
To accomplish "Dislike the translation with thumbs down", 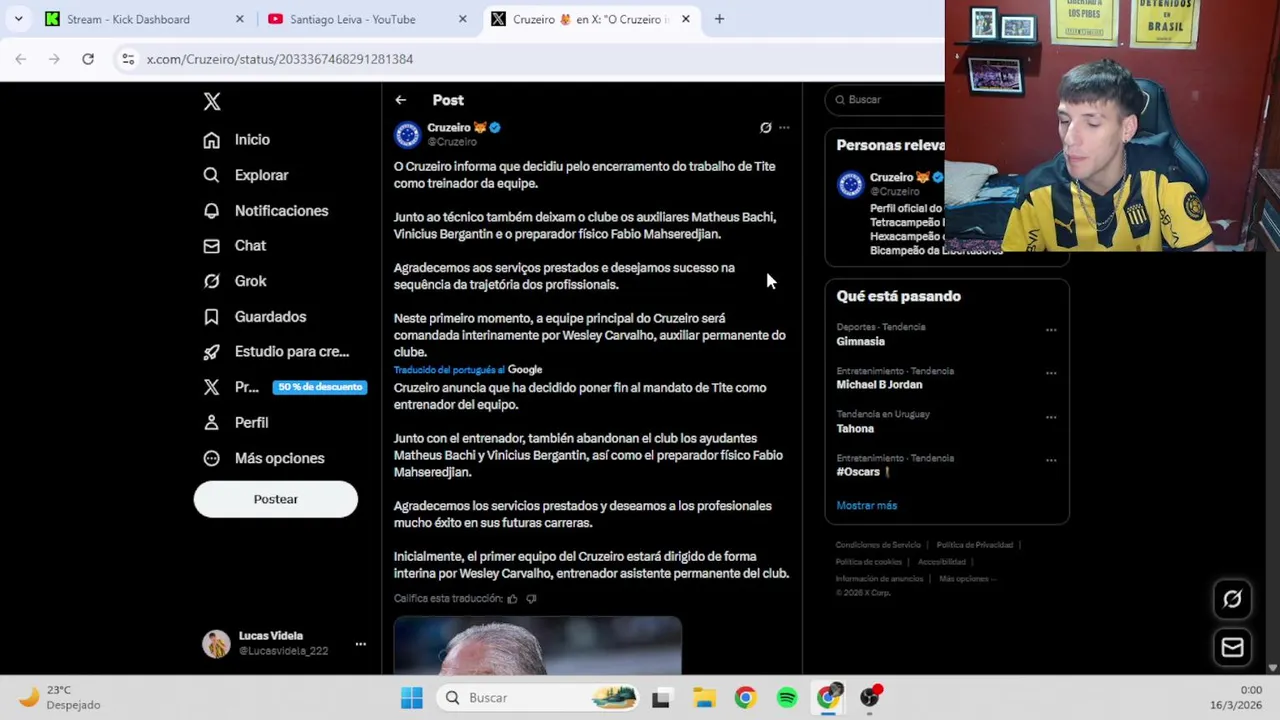I will (x=531, y=599).
